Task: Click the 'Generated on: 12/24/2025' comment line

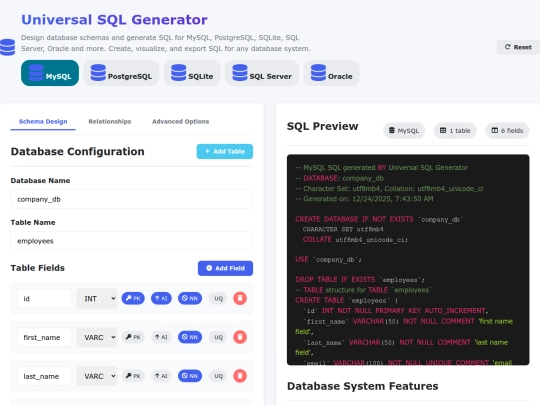Action: coord(364,199)
